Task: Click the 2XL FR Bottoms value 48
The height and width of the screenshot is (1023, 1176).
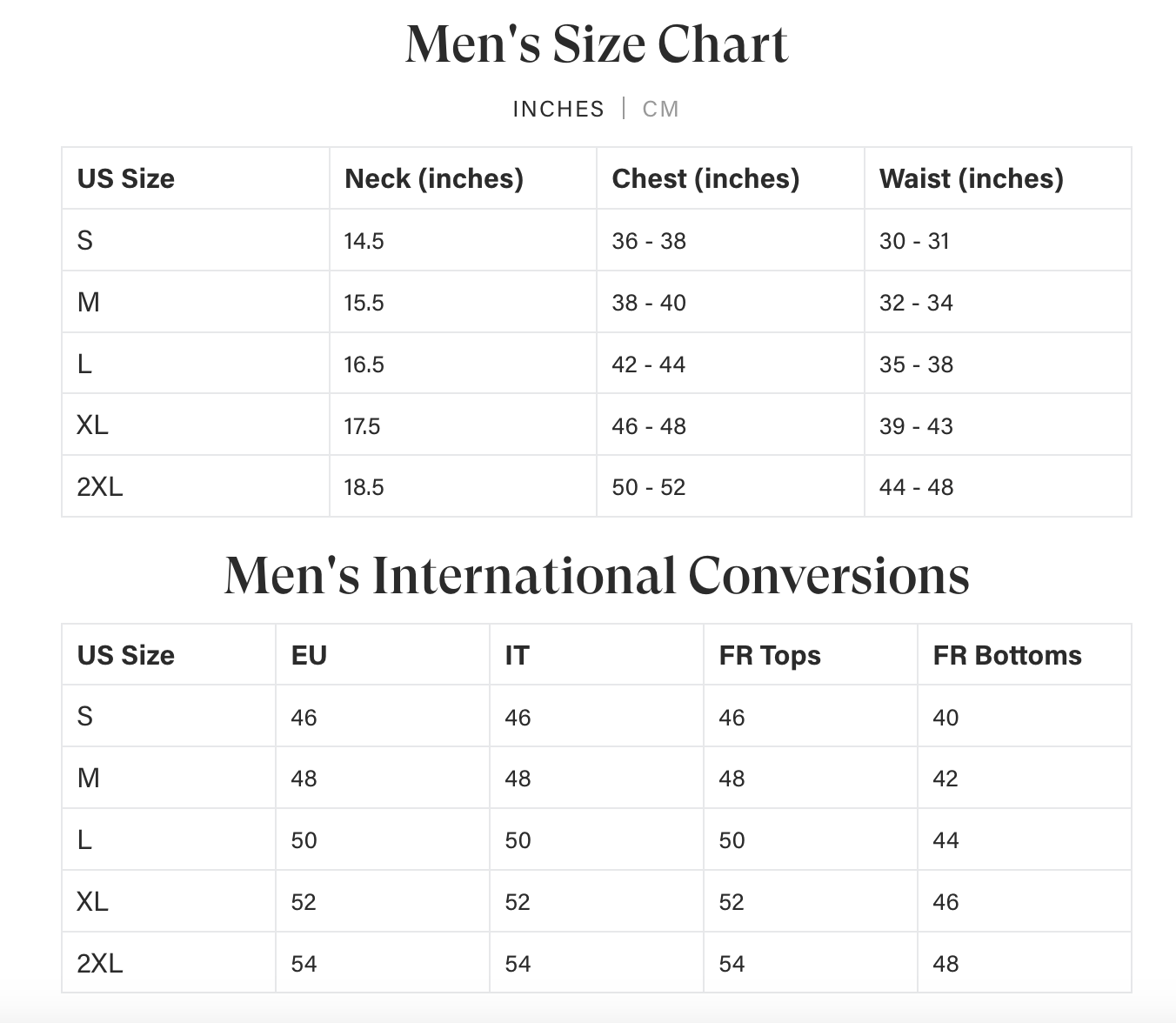Action: 945,964
